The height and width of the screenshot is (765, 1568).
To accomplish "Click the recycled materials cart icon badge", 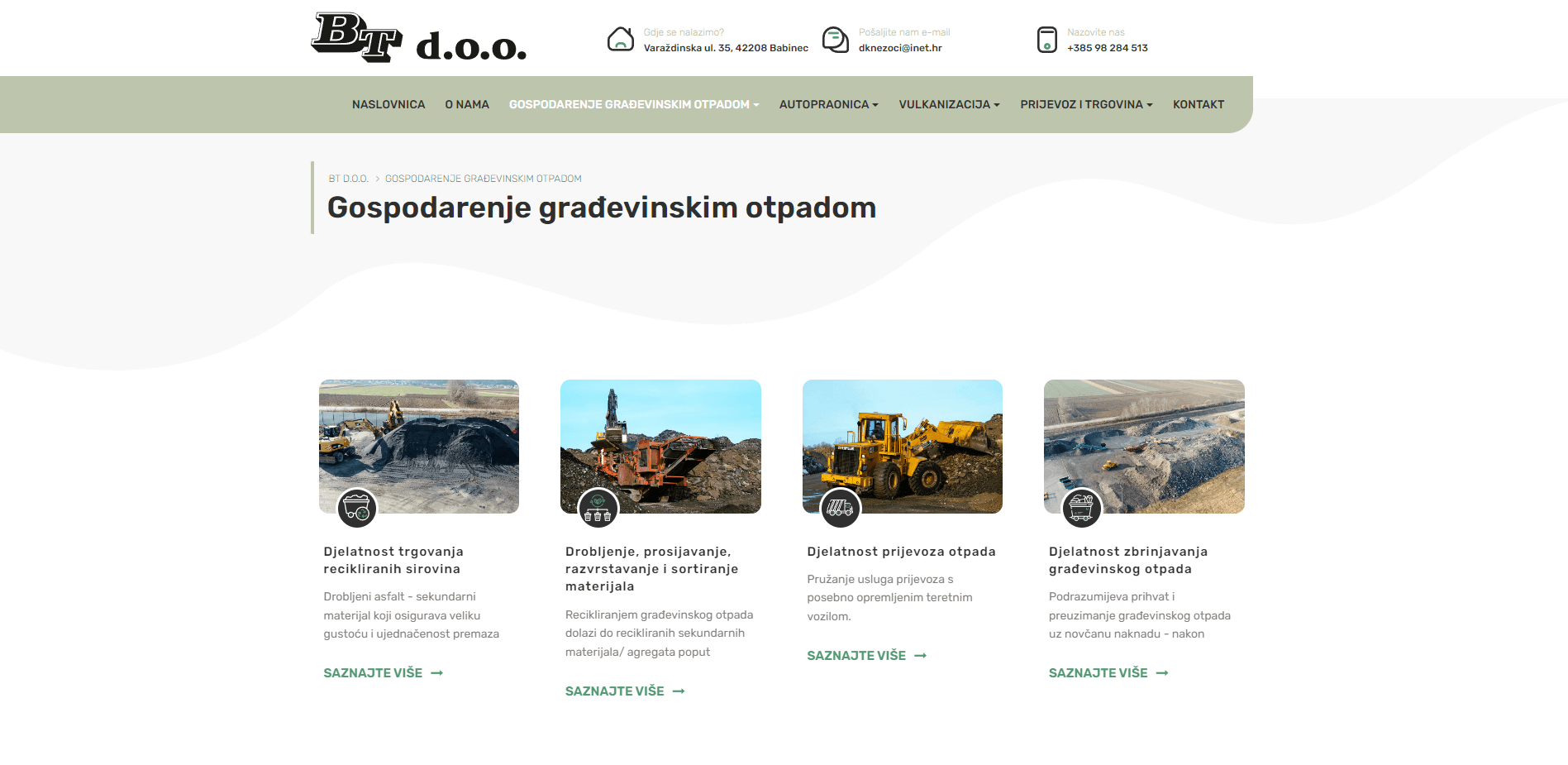I will pyautogui.click(x=357, y=508).
